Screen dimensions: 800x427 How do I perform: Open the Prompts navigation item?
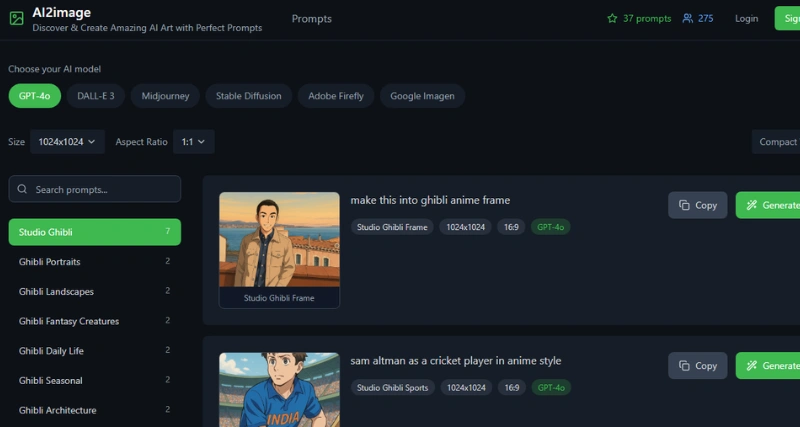tap(311, 19)
